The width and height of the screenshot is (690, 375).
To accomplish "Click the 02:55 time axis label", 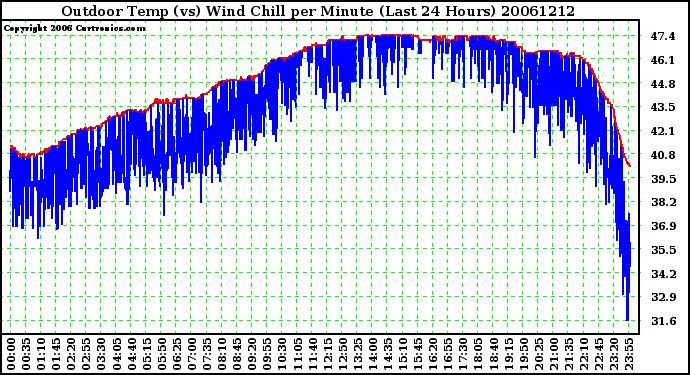I will [86, 354].
